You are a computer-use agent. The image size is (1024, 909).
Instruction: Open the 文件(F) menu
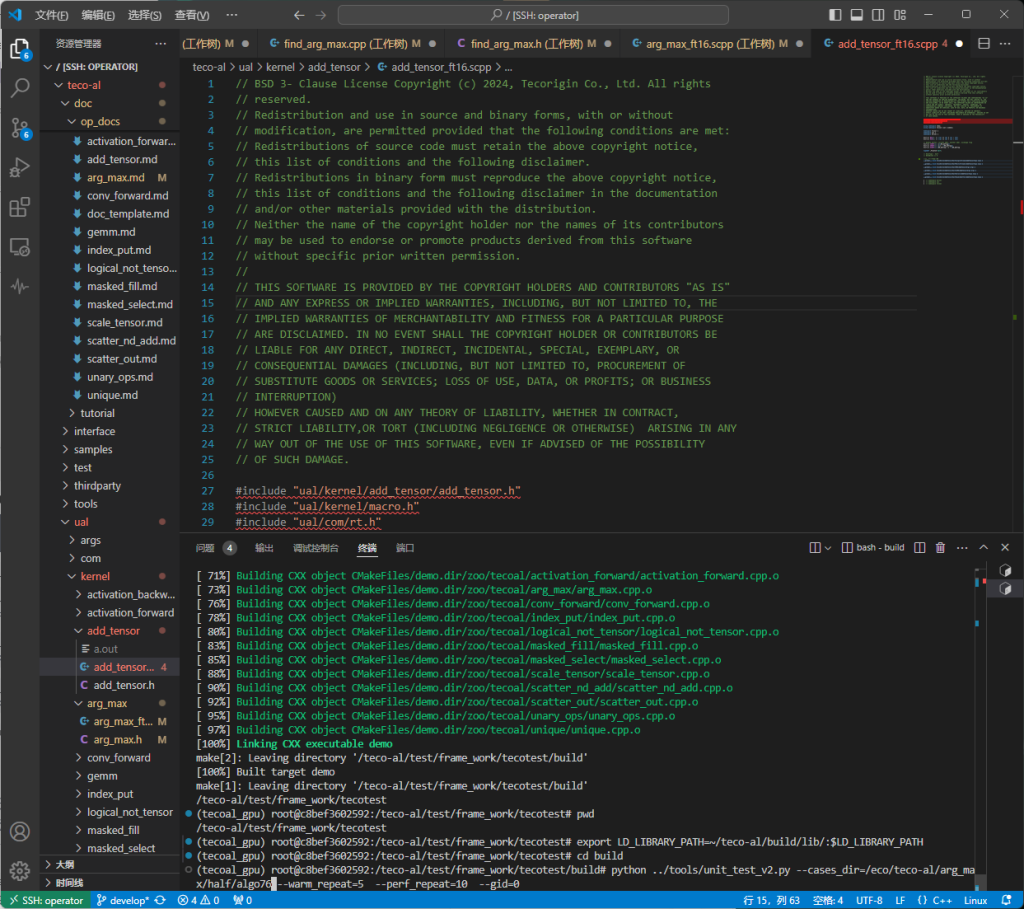coord(52,15)
